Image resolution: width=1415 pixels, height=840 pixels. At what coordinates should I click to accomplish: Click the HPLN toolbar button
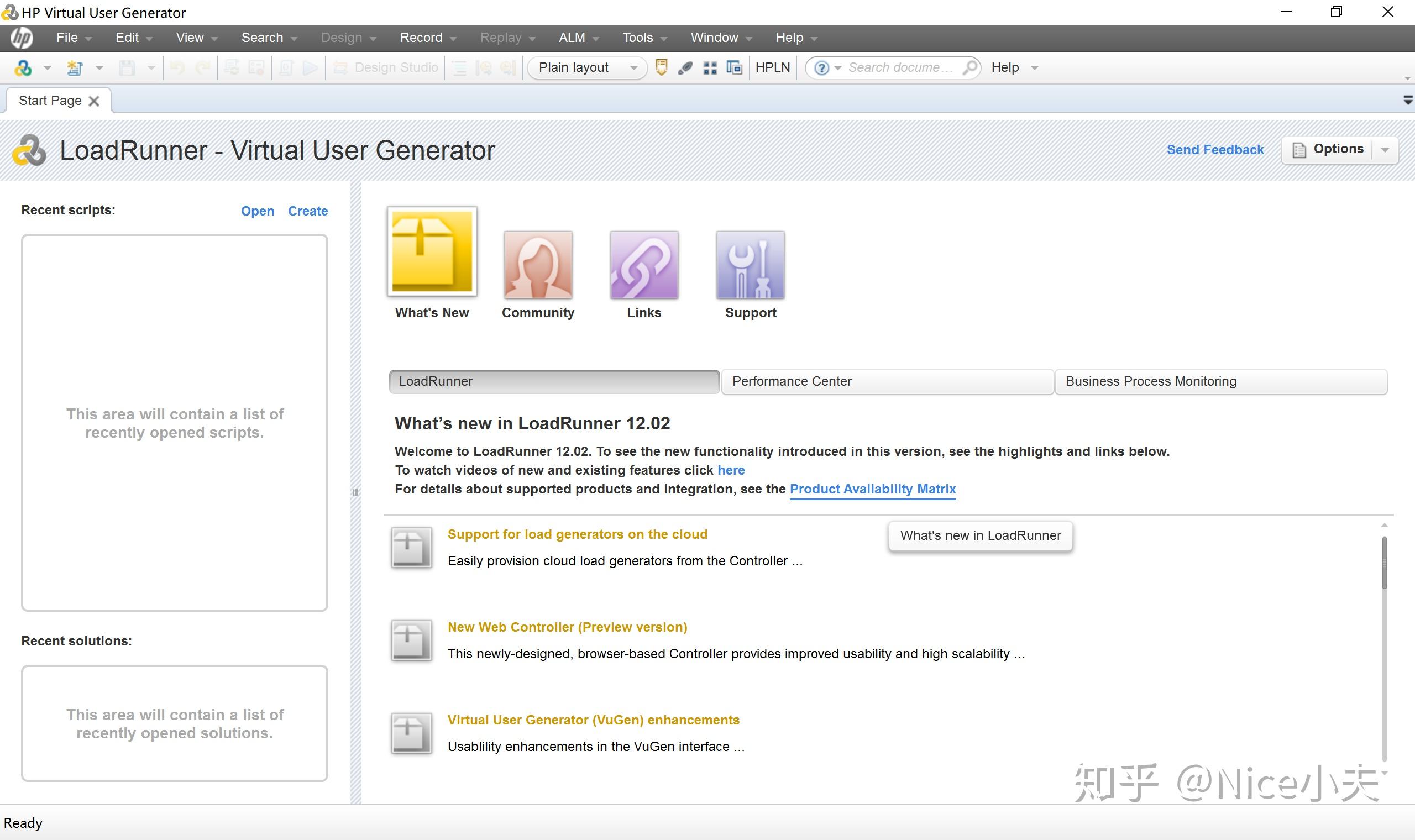[x=772, y=67]
